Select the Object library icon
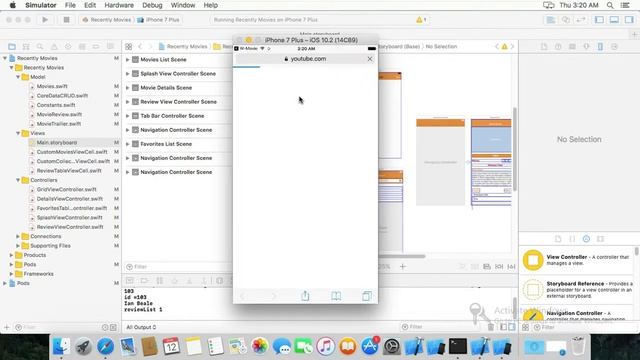Image resolution: width=640 pixels, height=360 pixels. point(586,239)
